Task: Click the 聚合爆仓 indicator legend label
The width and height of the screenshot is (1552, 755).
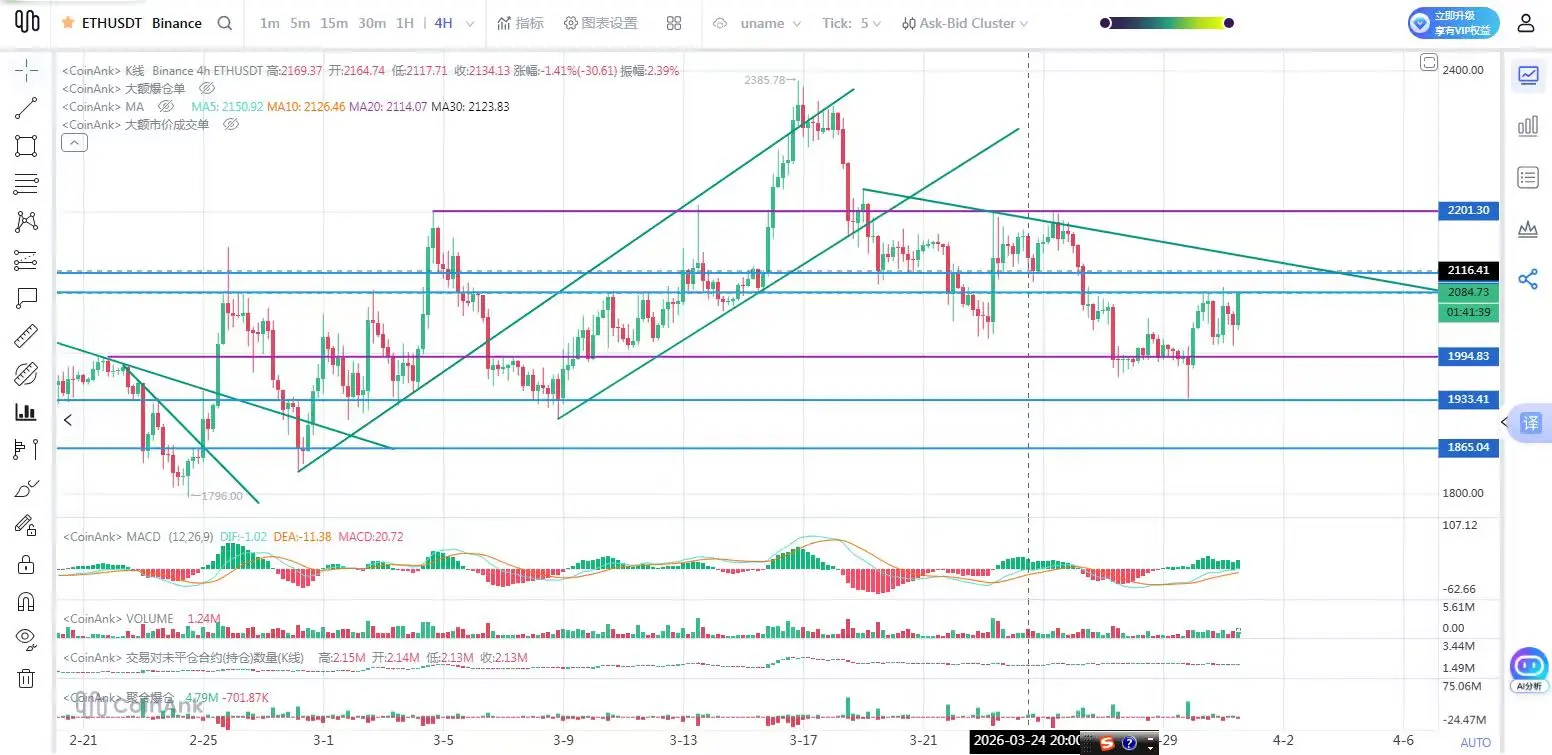Action: [150, 697]
